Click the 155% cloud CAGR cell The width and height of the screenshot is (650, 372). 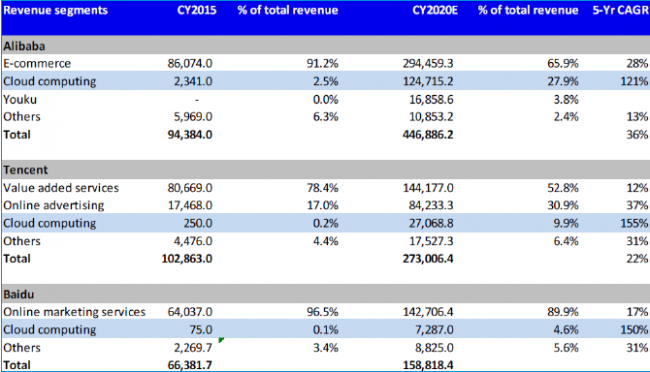(x=634, y=223)
